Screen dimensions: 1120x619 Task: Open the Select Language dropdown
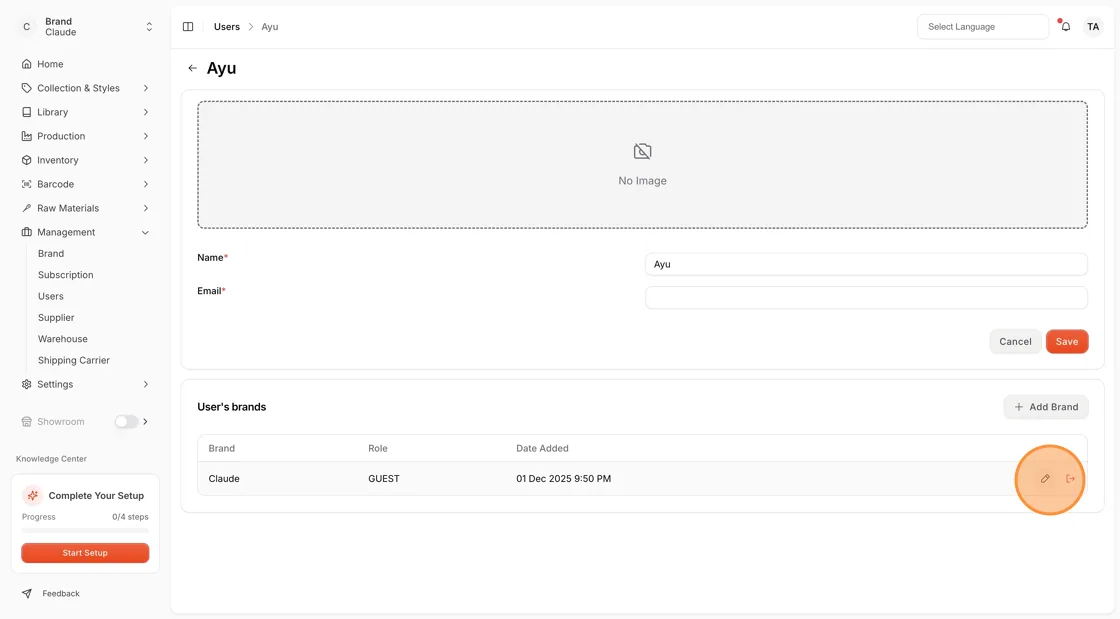pos(982,27)
